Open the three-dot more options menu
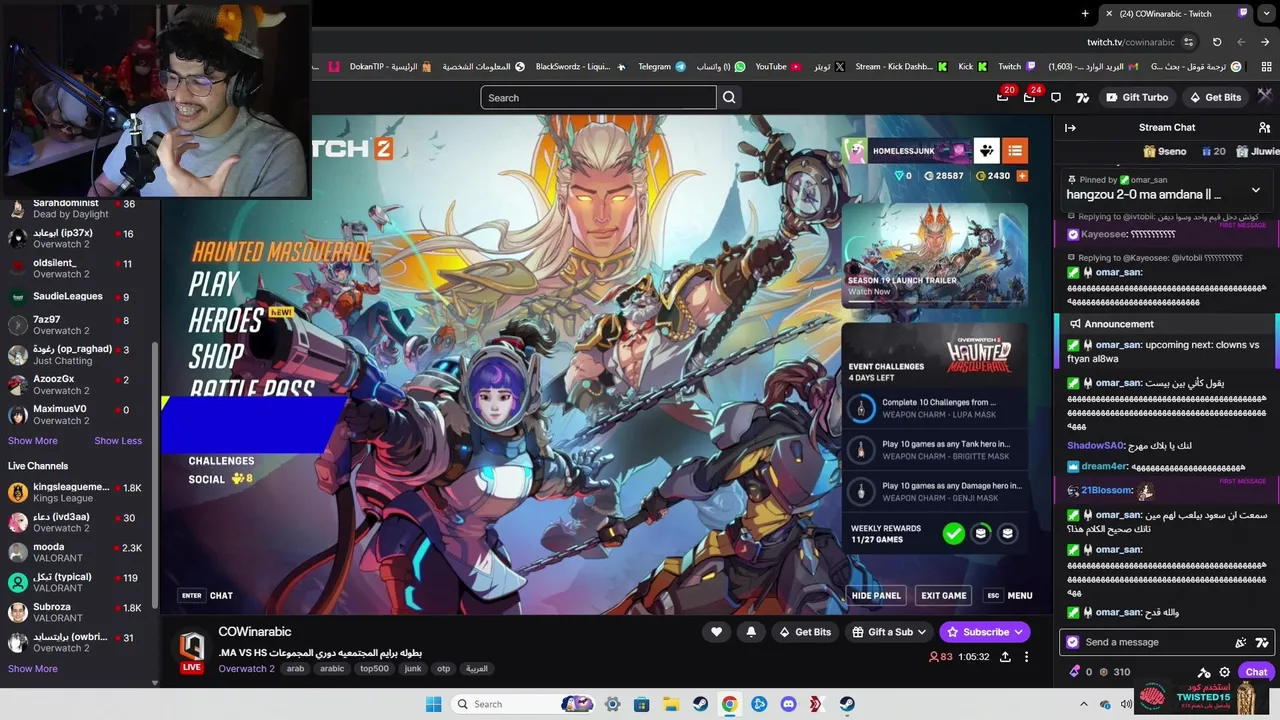Image resolution: width=1280 pixels, height=720 pixels. (1026, 657)
